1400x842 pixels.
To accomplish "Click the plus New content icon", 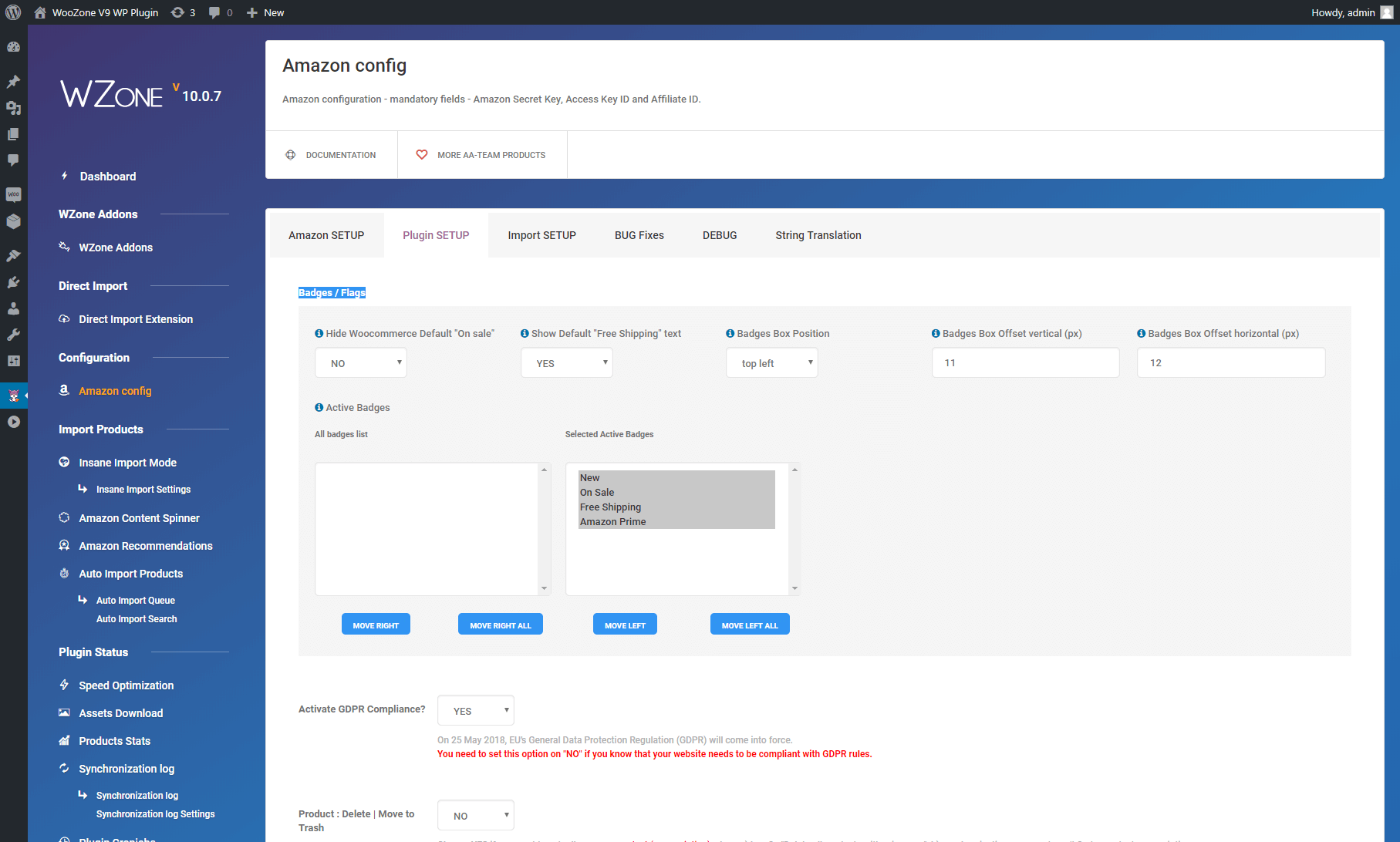I will coord(251,12).
